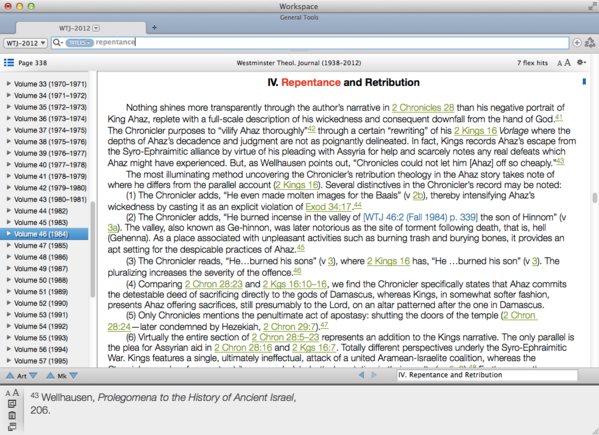Screen dimensions: 599x435
Task: Click the first footnote pane tool icon
Action: point(12,404)
